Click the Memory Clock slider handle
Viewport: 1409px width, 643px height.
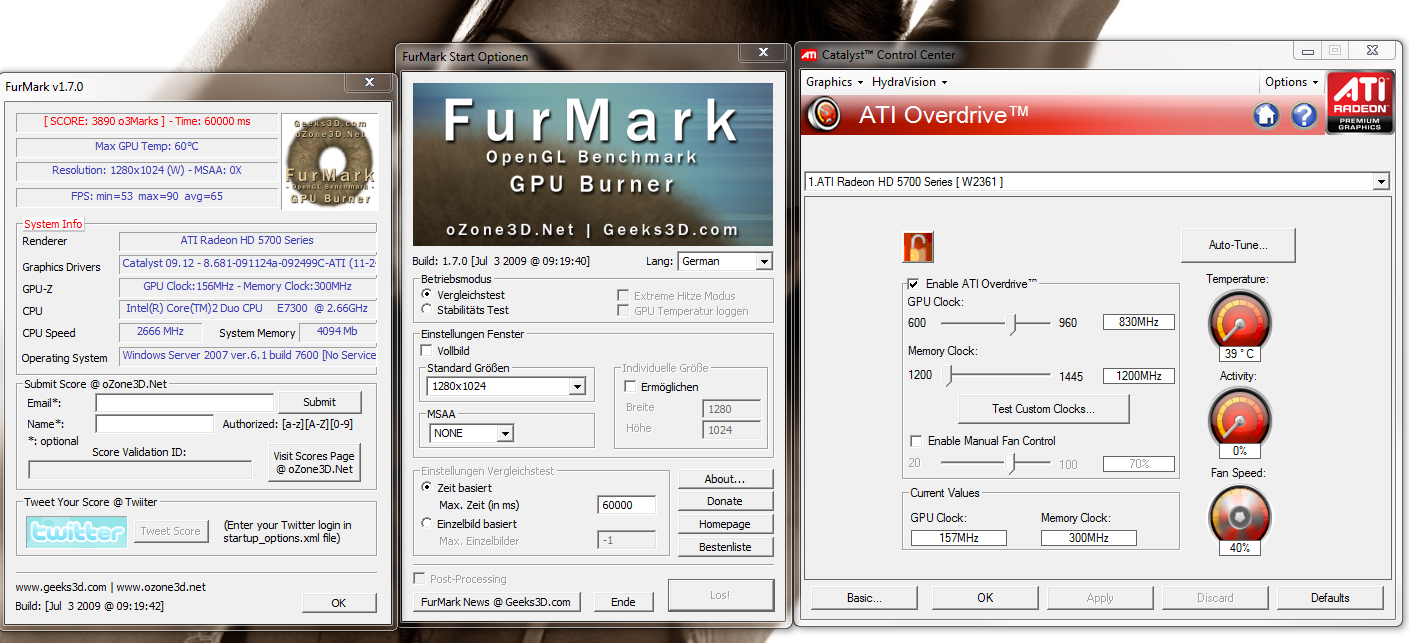(x=948, y=376)
